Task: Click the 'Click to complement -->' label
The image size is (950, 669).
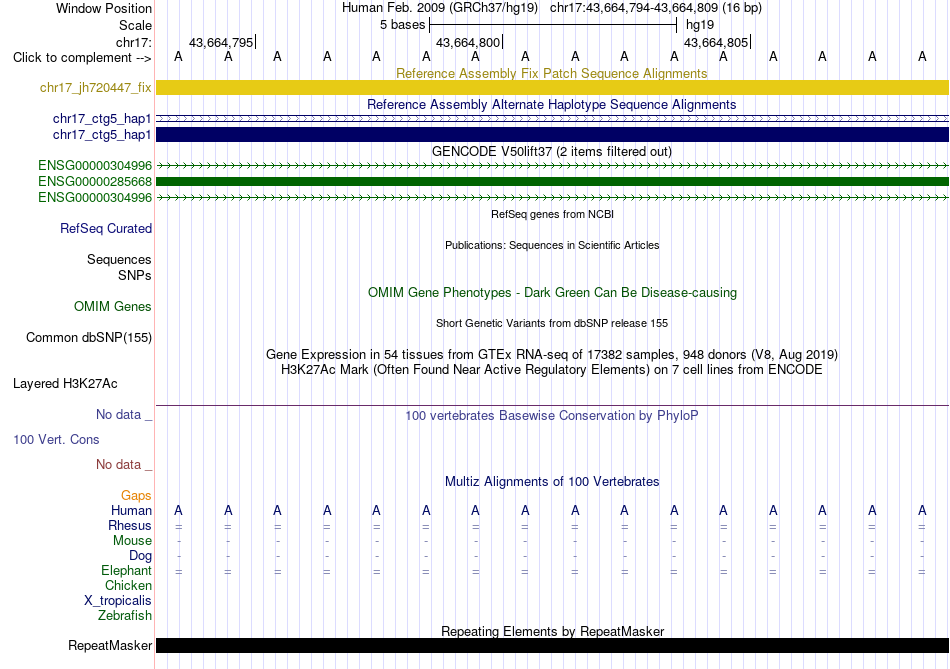Action: pos(82,58)
